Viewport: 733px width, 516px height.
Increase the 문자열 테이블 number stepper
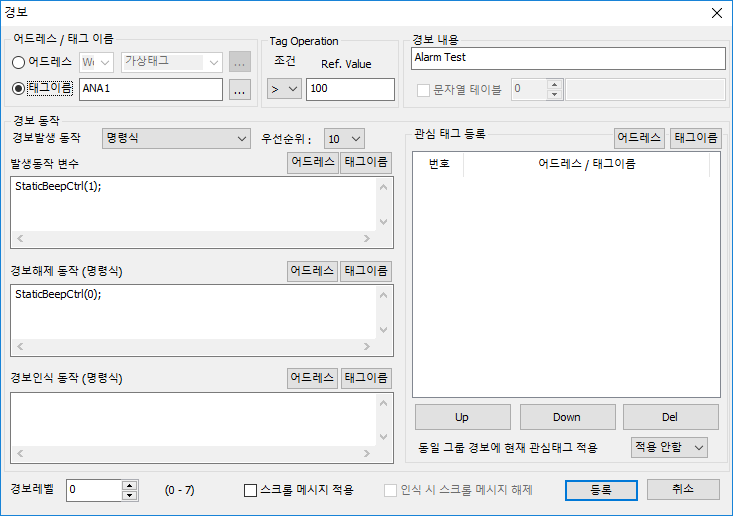pyautogui.click(x=554, y=85)
